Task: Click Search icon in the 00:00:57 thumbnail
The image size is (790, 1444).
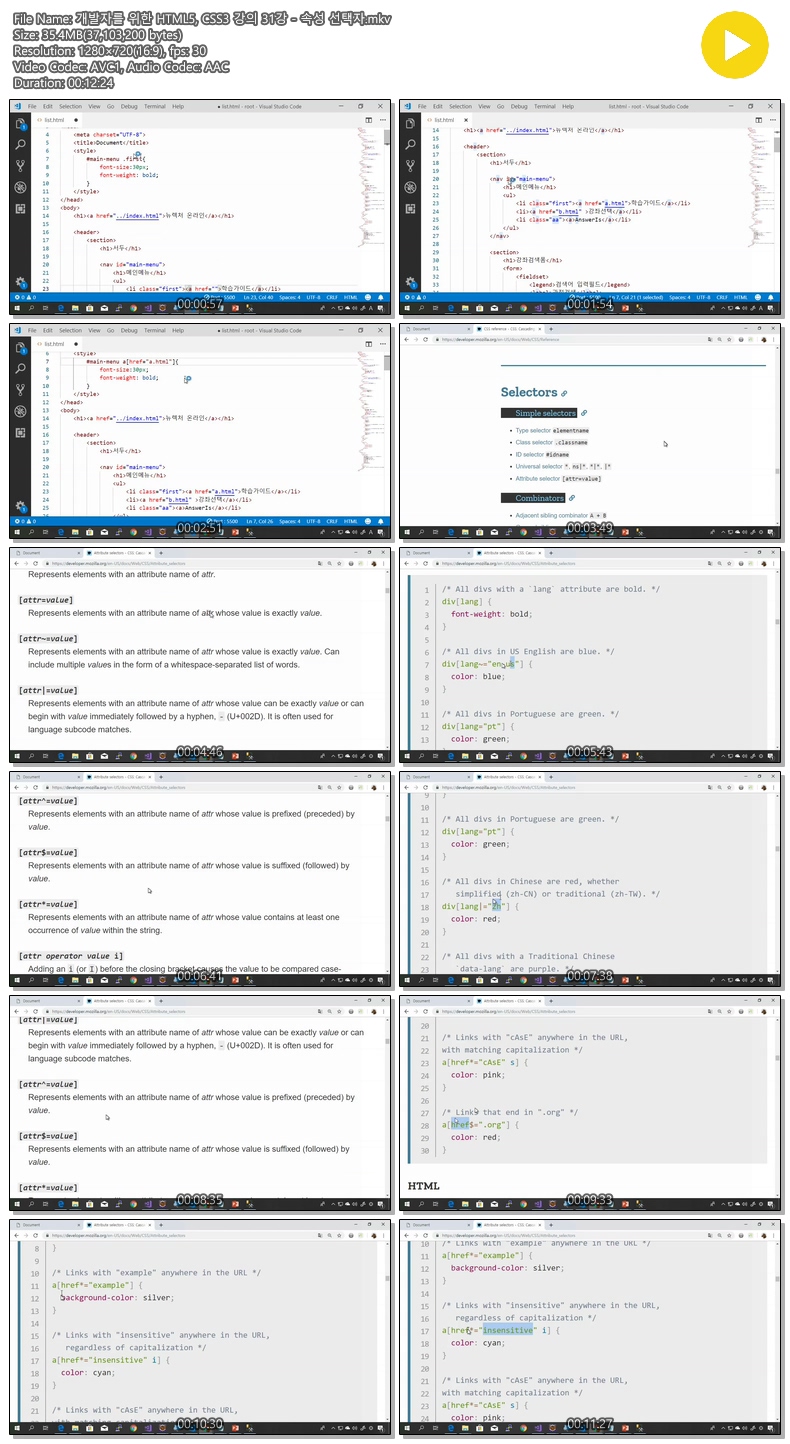Action: [20, 145]
